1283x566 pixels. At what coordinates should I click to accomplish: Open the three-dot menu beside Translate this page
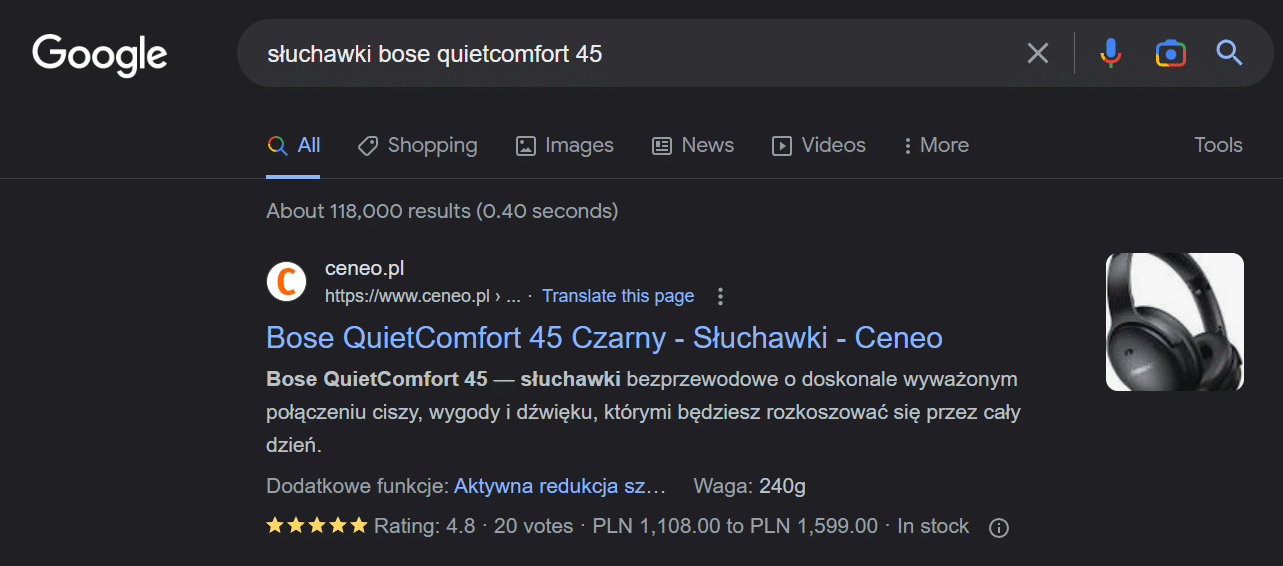click(720, 296)
